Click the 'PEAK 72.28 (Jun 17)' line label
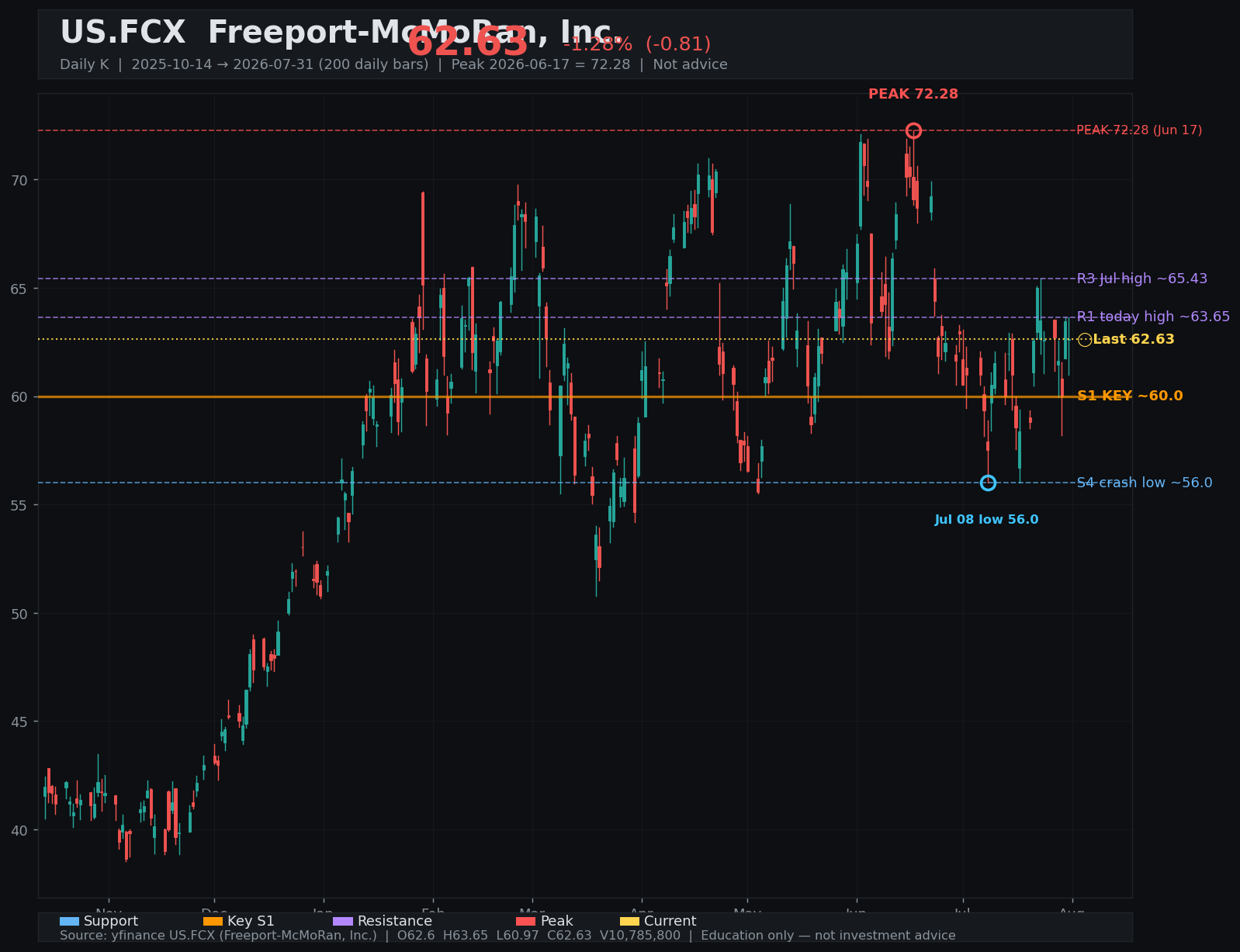 tap(1139, 130)
